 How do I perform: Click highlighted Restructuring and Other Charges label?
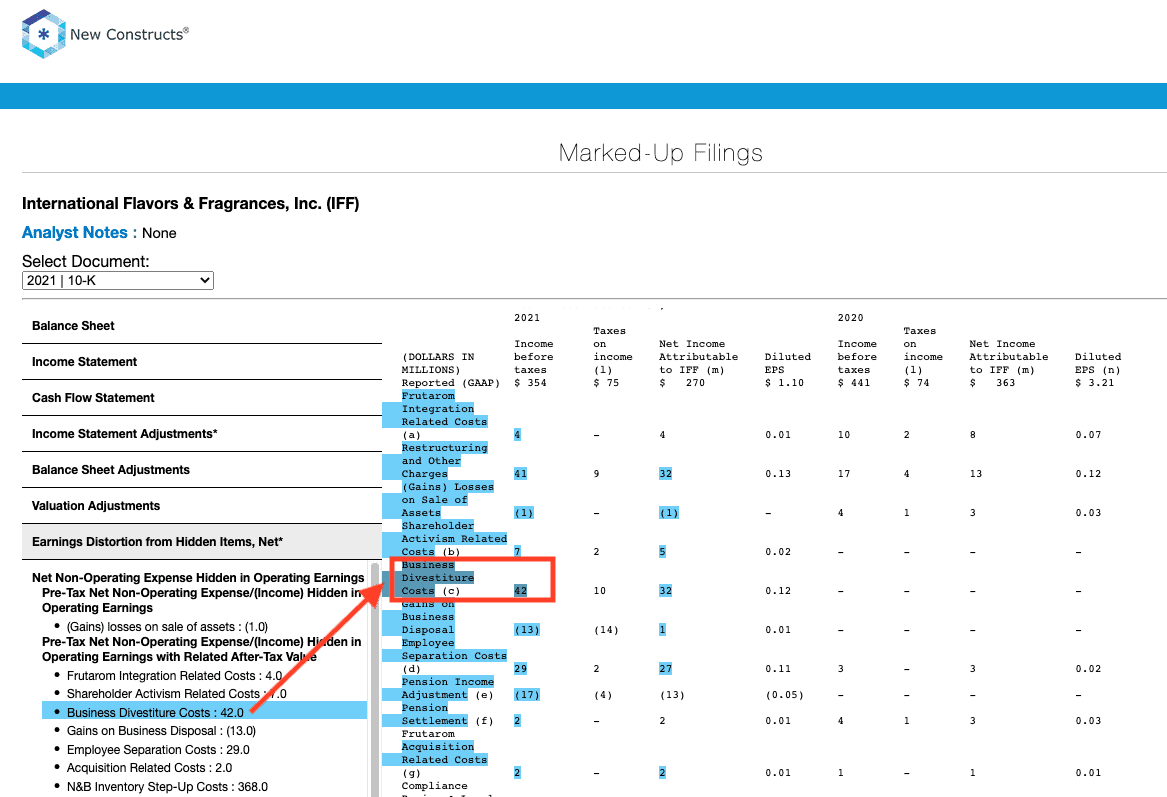[x=444, y=461]
